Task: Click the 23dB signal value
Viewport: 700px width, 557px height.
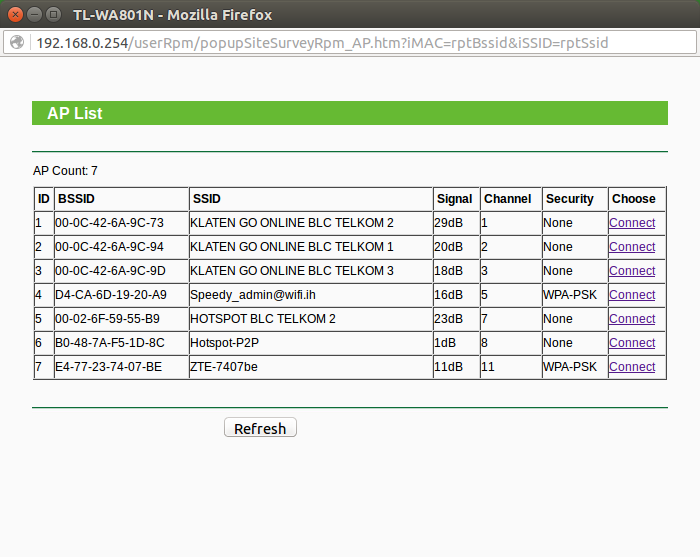Action: coord(448,319)
